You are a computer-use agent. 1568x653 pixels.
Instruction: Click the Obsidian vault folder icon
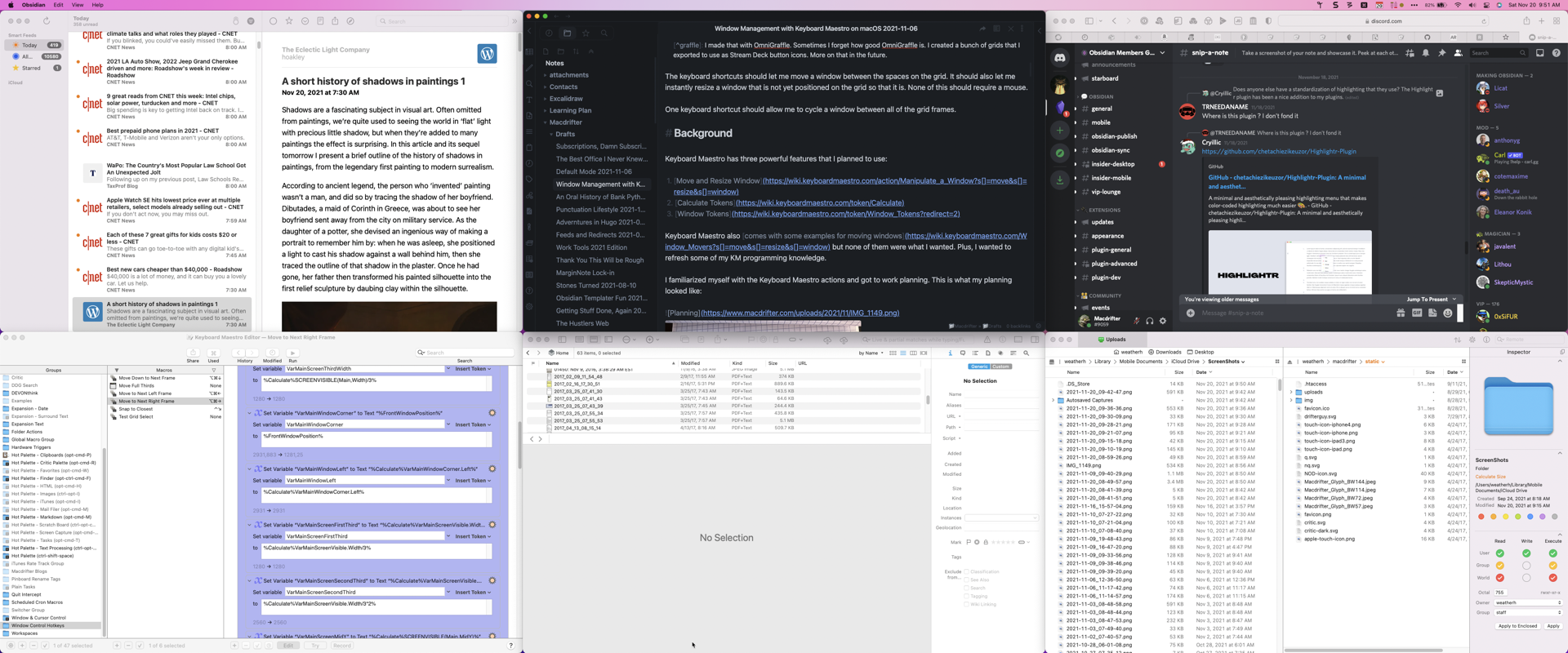(567, 33)
